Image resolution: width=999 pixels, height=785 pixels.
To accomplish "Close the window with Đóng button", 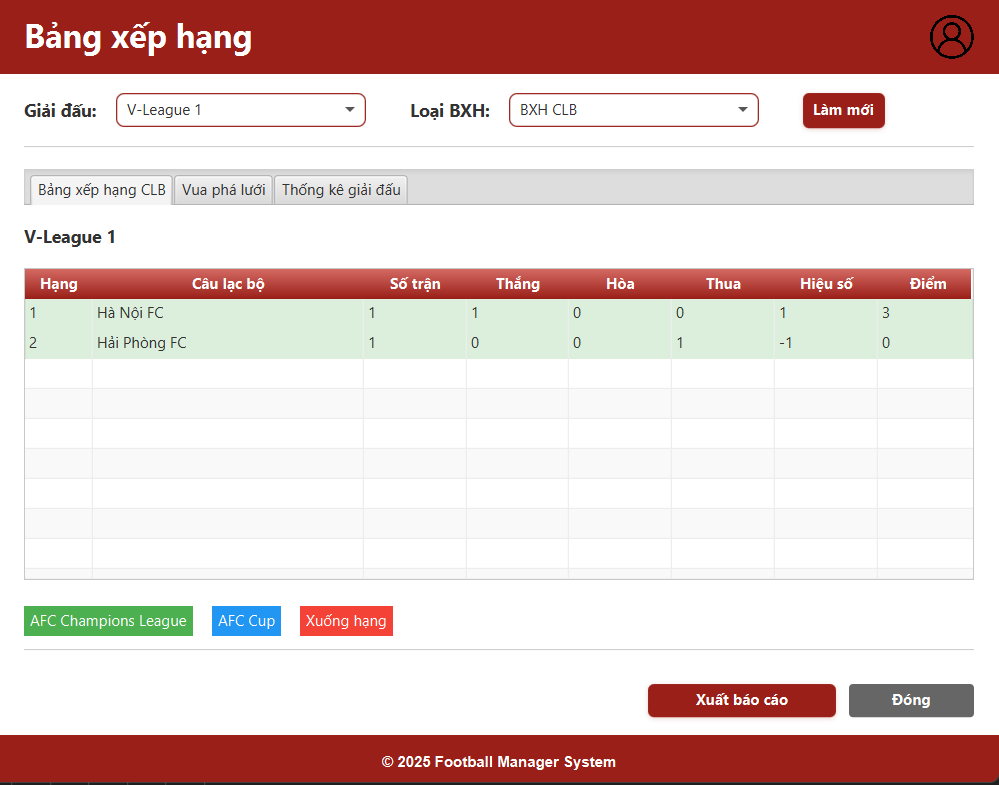I will pyautogui.click(x=910, y=700).
